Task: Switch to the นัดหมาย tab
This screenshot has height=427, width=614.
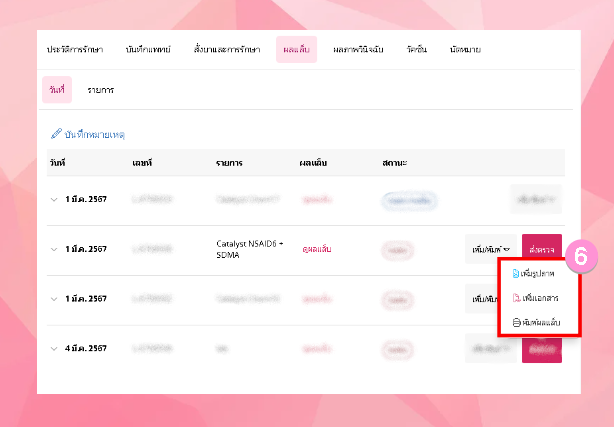Action: click(x=465, y=49)
